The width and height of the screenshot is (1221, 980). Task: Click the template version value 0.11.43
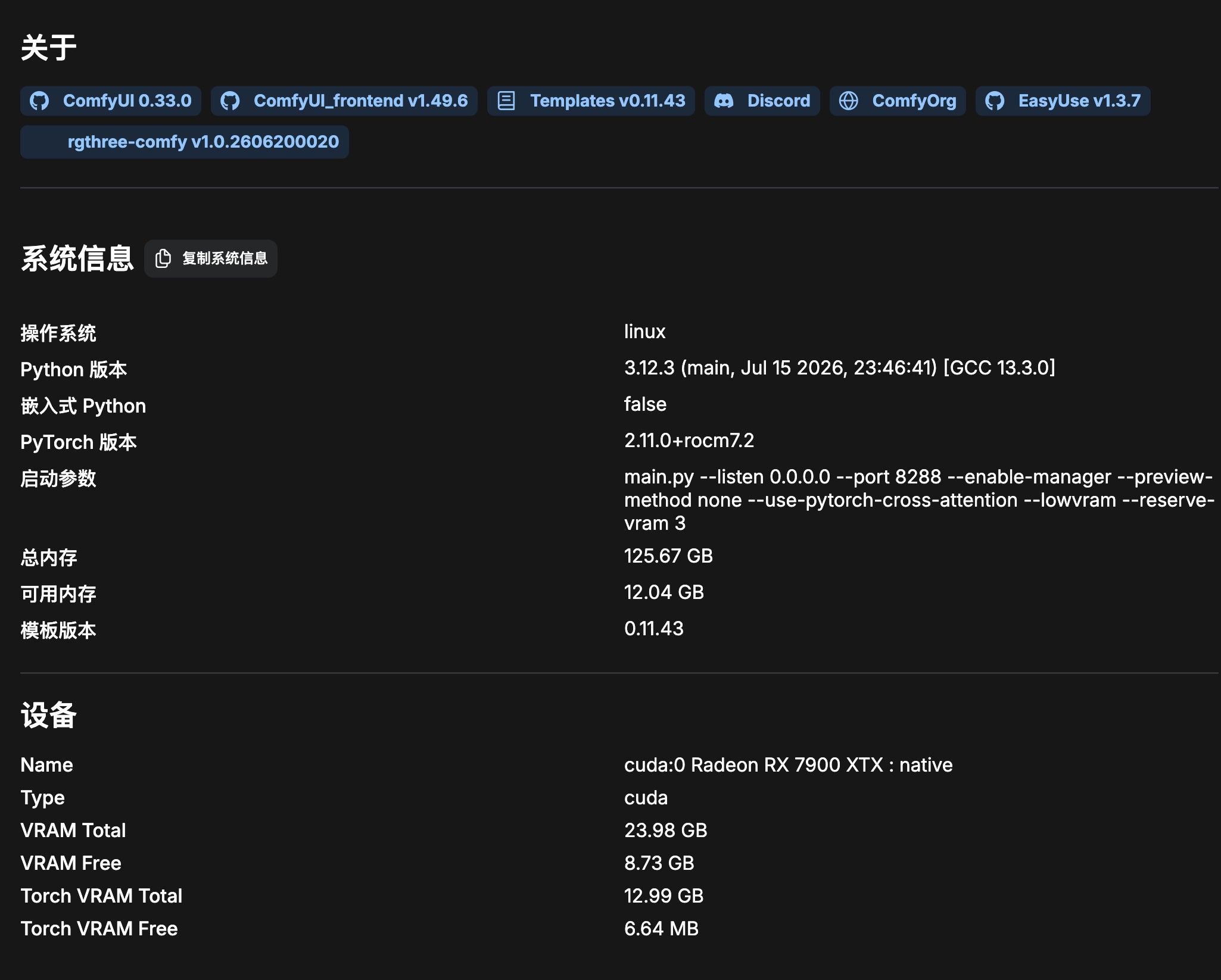pyautogui.click(x=654, y=629)
